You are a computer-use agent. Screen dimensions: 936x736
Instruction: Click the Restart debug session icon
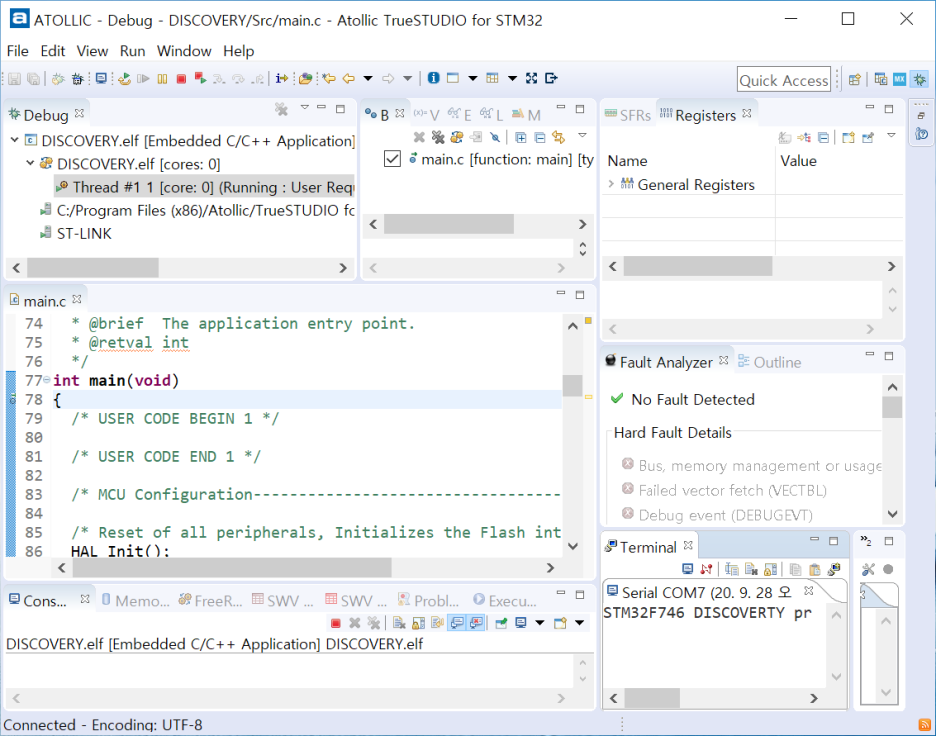tap(124, 79)
